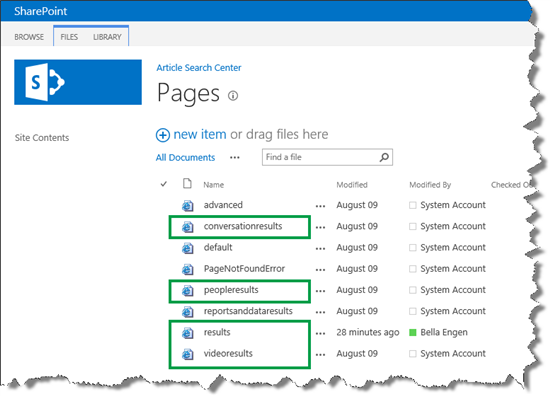Click the videoresults page file icon
Screen dimensions: 550x396
tap(188, 354)
